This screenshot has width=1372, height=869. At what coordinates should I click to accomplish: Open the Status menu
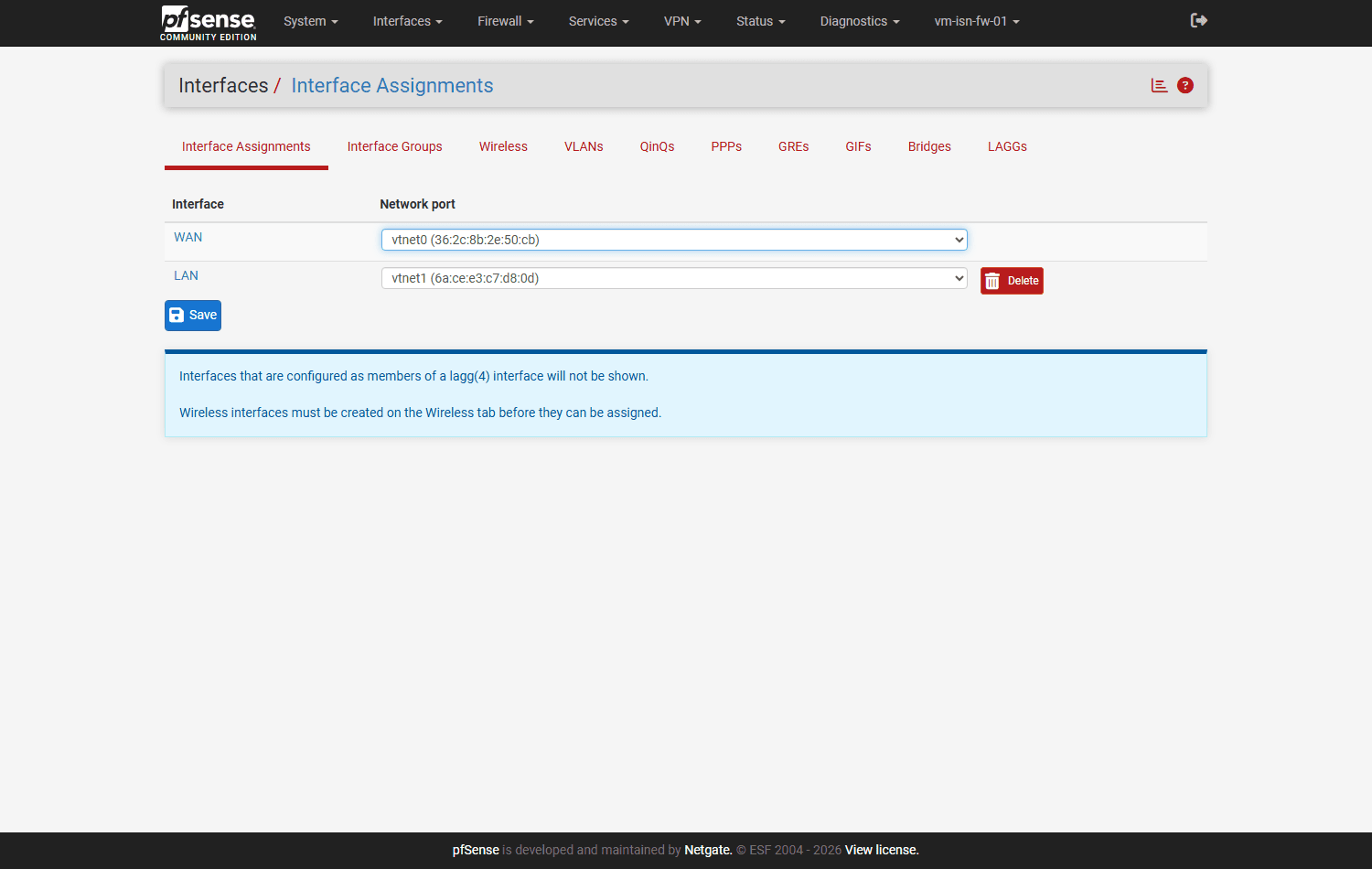(761, 21)
